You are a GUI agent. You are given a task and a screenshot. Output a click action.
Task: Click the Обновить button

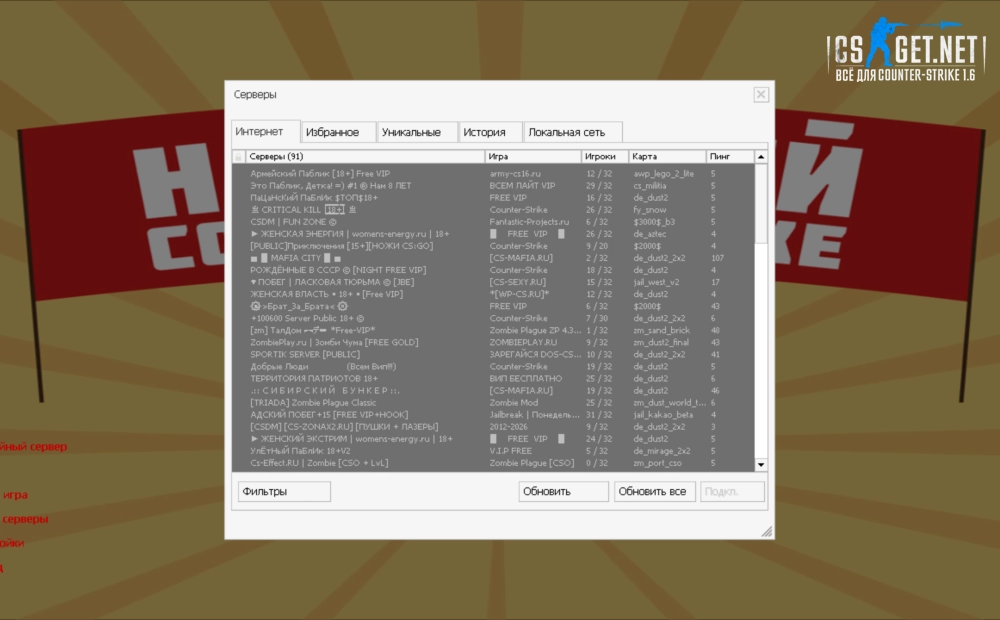click(563, 491)
